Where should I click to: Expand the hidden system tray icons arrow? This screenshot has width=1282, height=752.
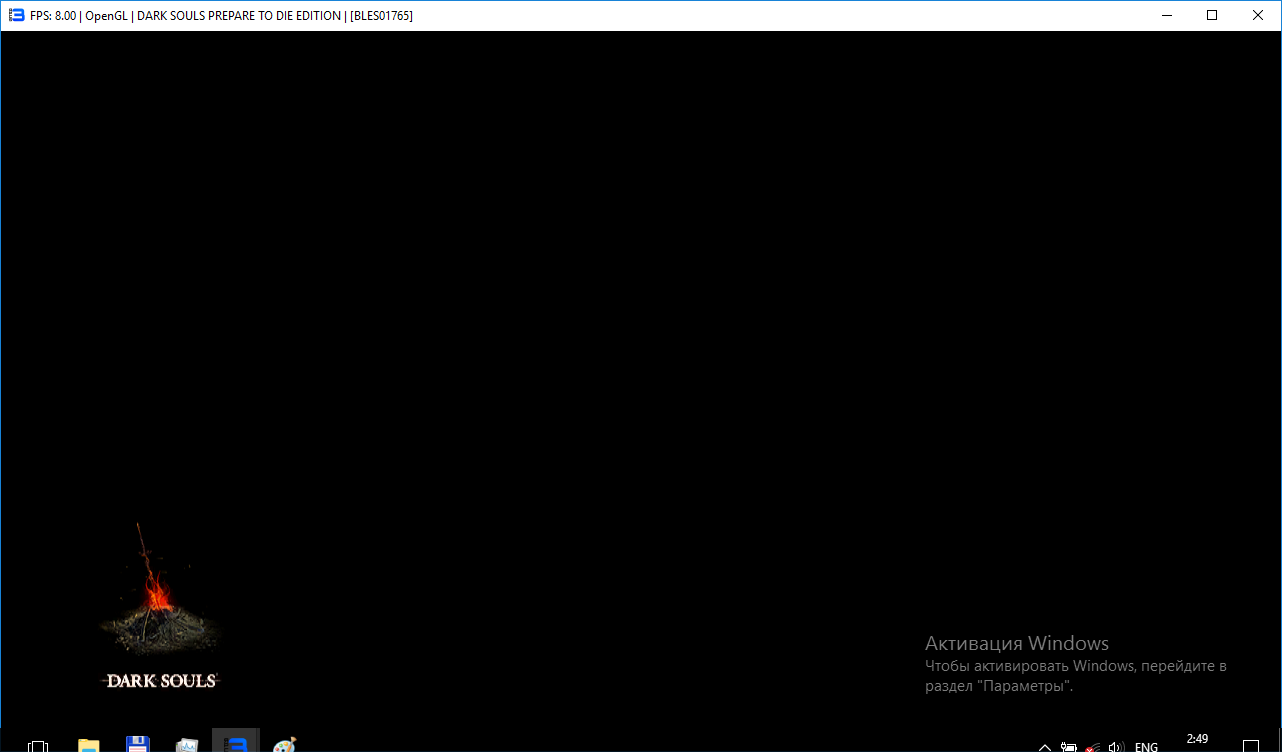1045,747
